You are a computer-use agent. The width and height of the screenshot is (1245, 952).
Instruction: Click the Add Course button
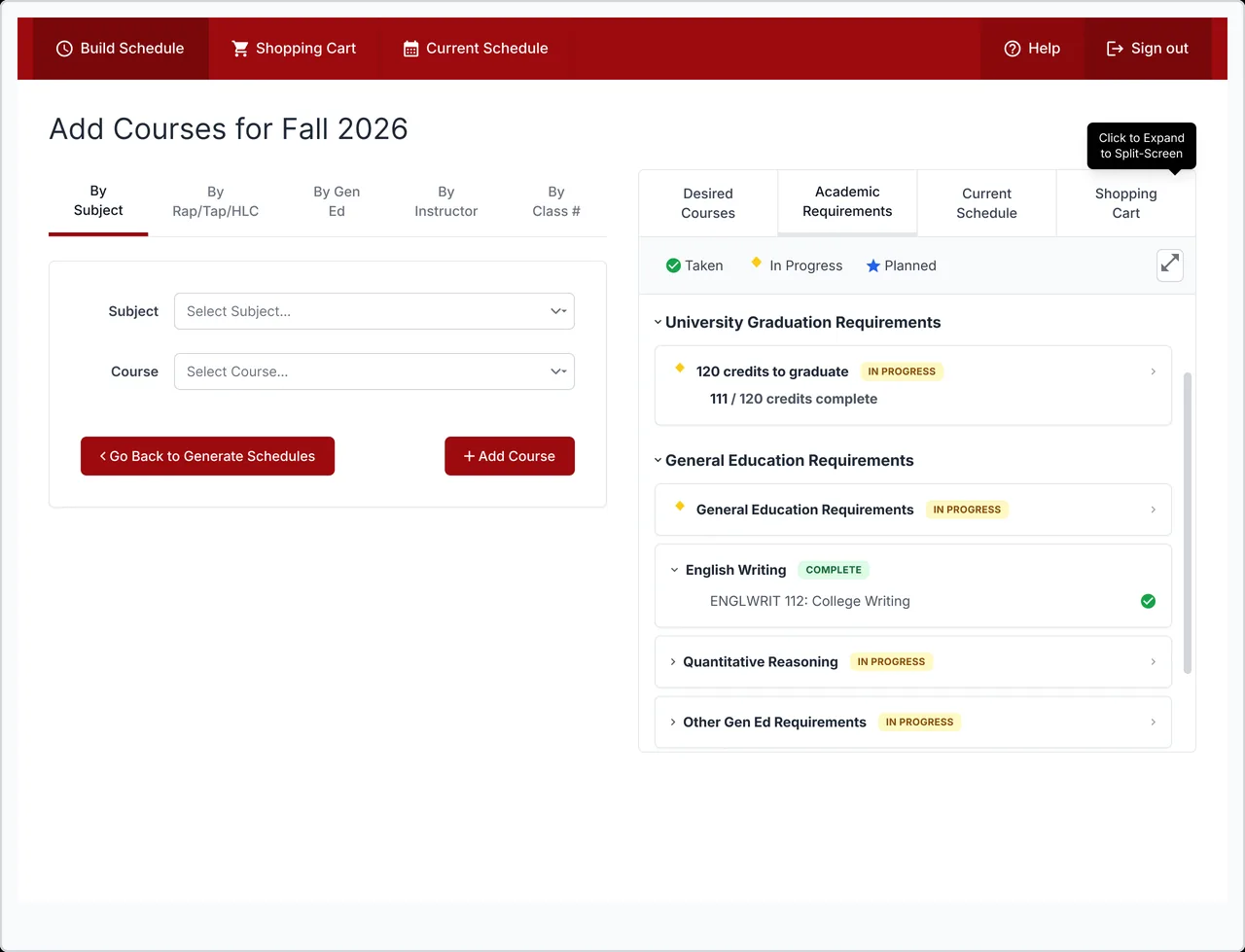tap(510, 456)
